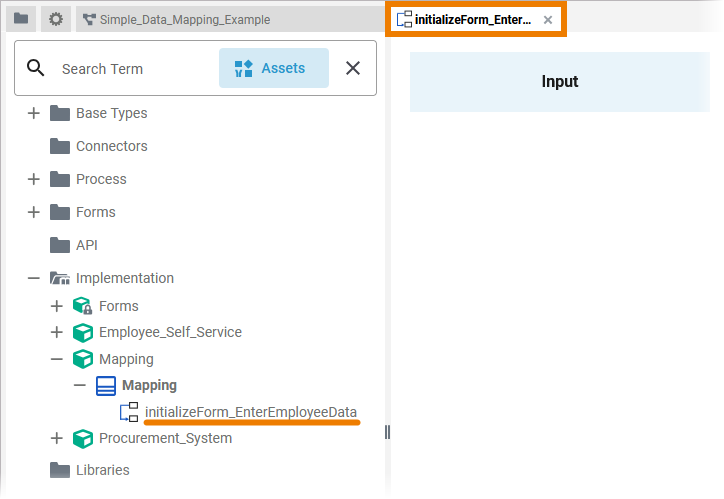Screen dimensions: 724x499
Task: Click the Search Term input field
Action: pyautogui.click(x=130, y=69)
